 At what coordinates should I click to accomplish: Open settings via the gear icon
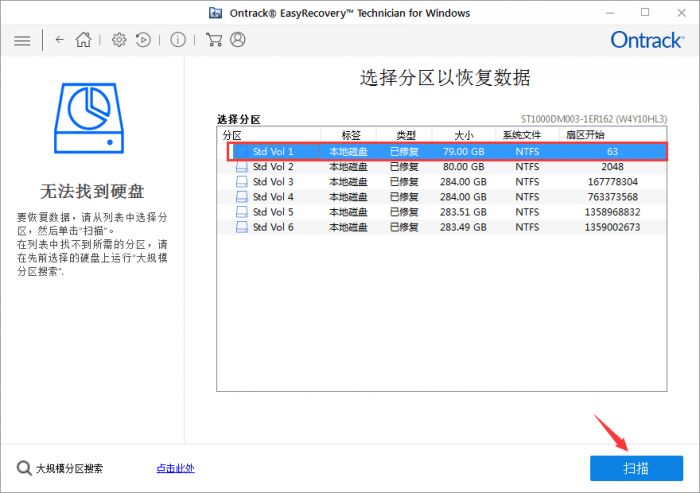119,40
